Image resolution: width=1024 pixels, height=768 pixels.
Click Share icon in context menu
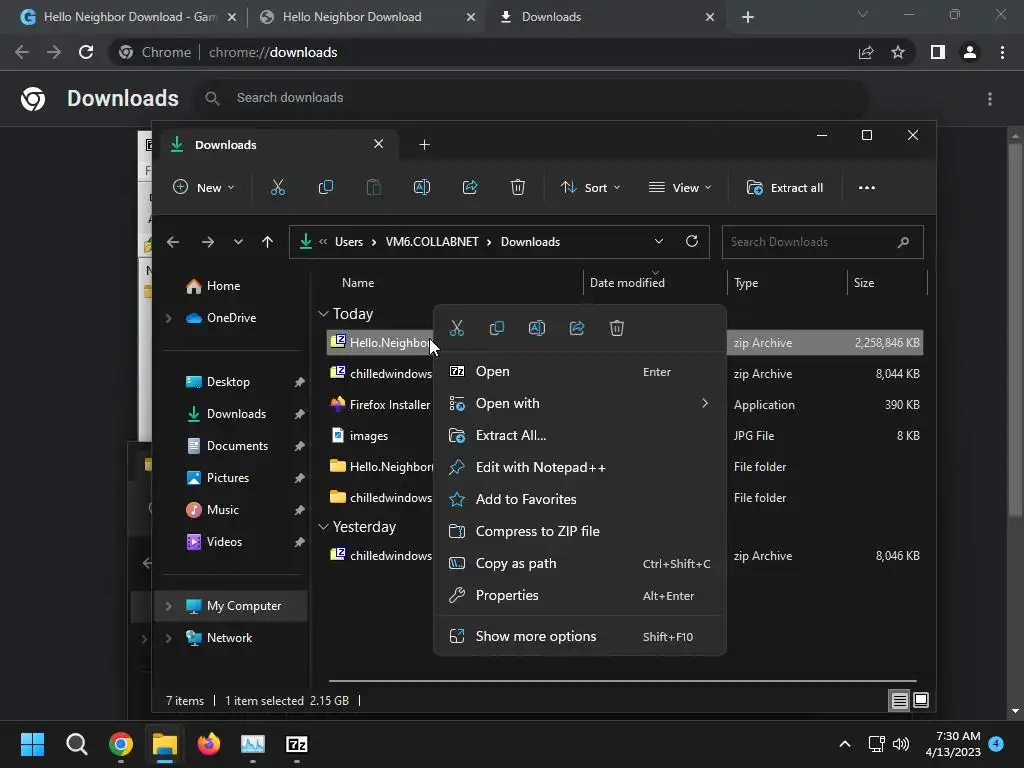577,328
